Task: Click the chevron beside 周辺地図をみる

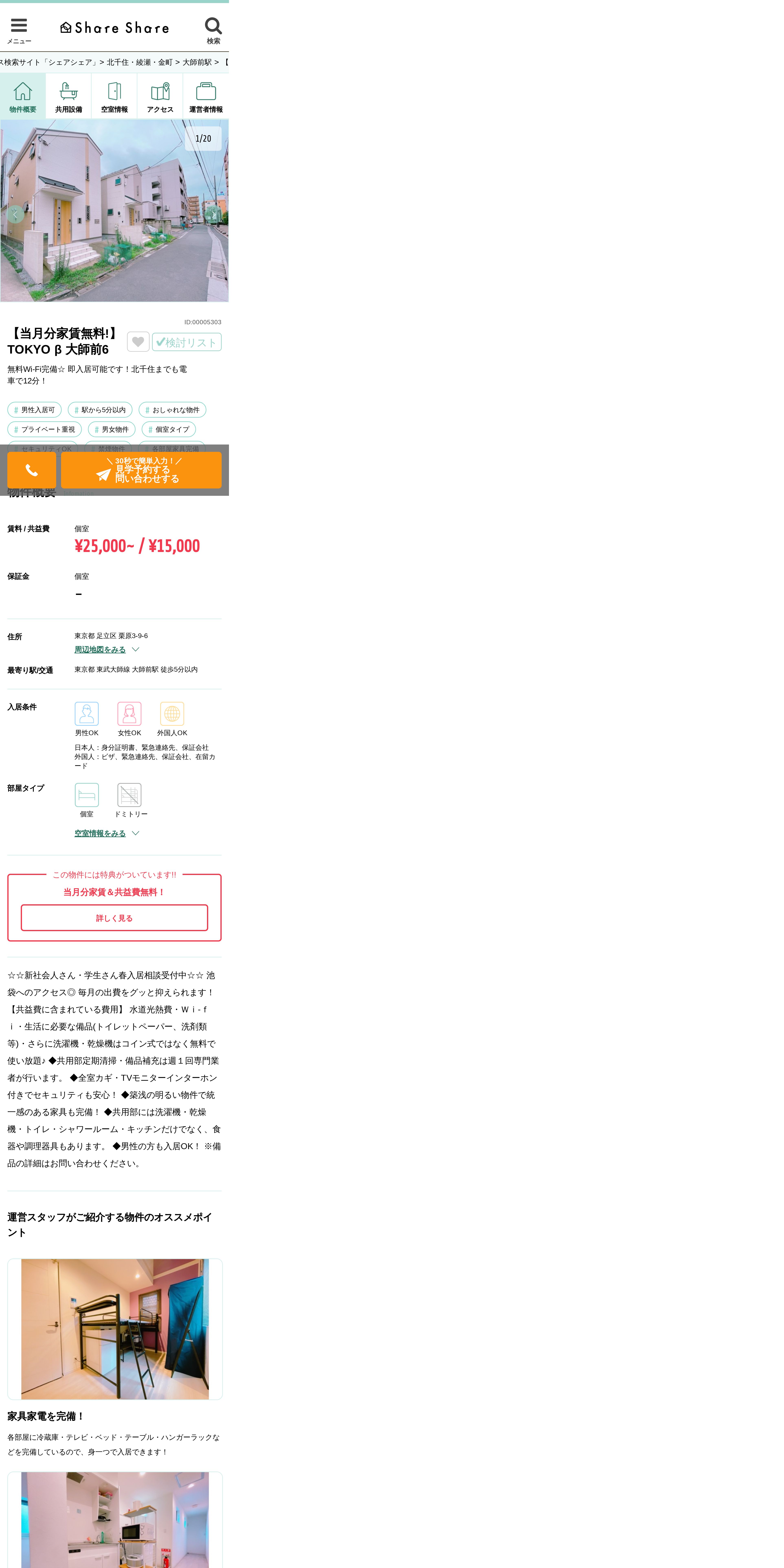Action: (136, 649)
